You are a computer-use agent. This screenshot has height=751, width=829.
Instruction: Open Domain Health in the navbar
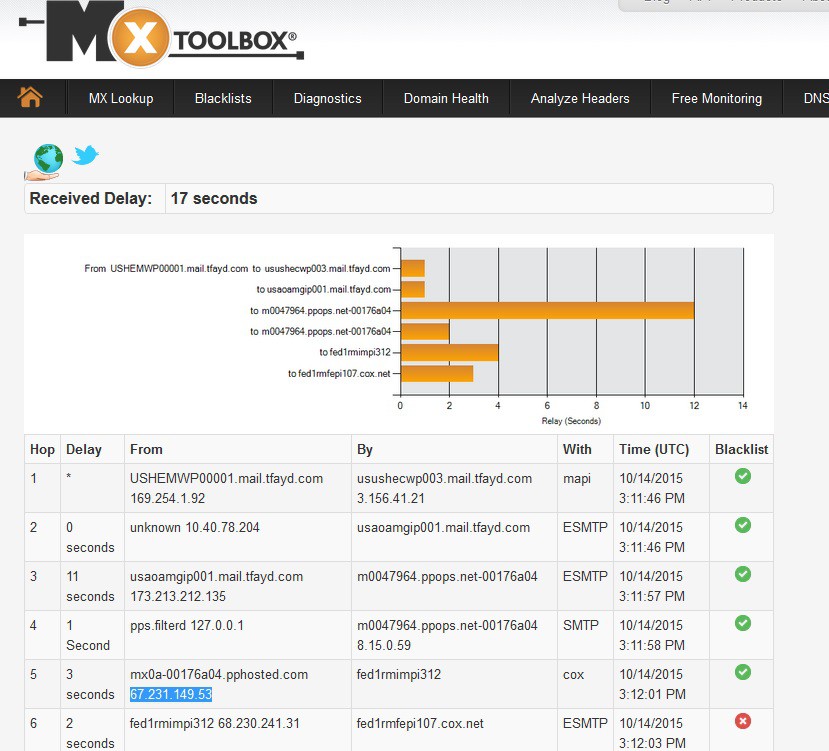point(446,98)
